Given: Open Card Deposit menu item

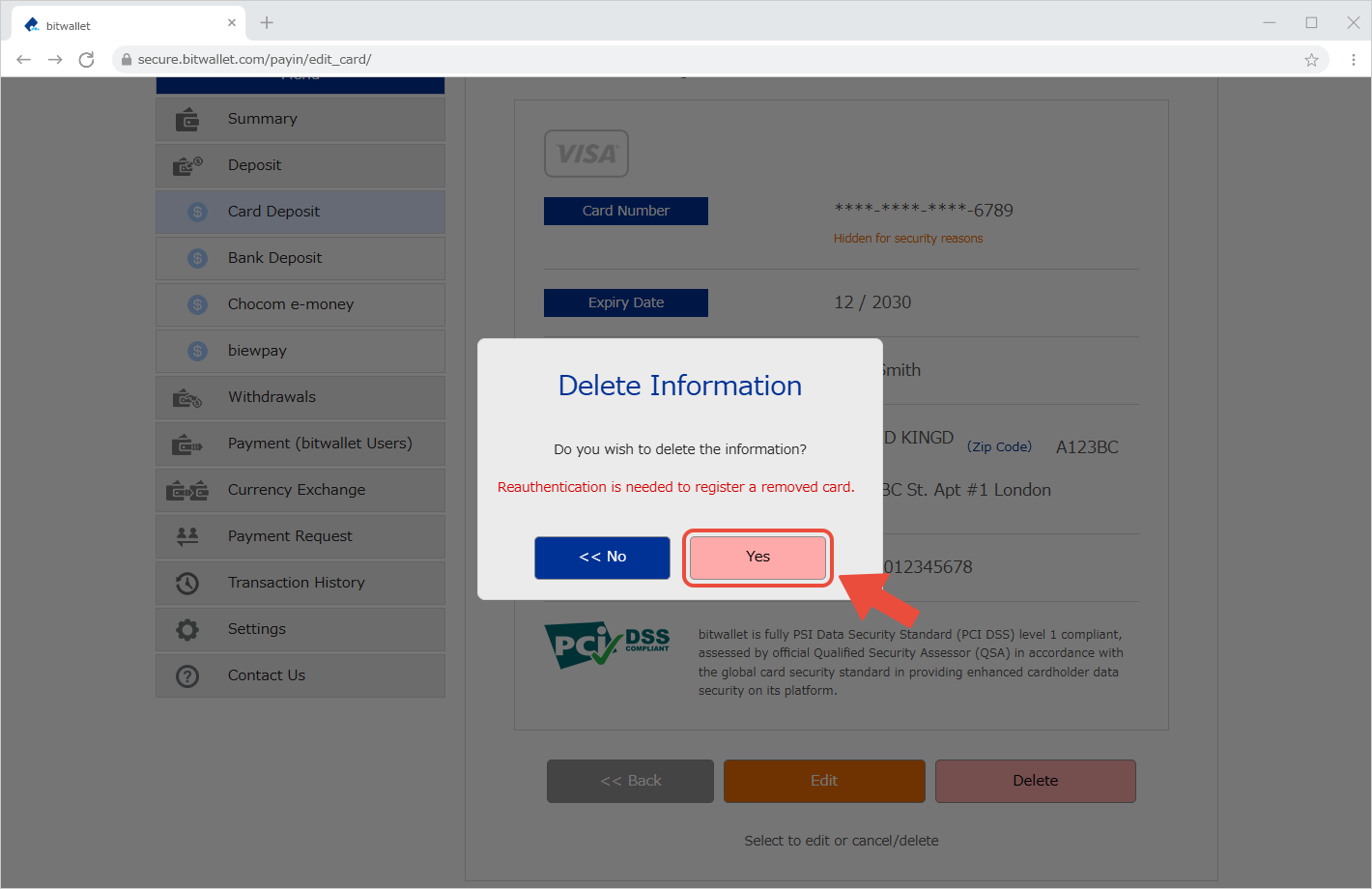Looking at the screenshot, I should 273,212.
